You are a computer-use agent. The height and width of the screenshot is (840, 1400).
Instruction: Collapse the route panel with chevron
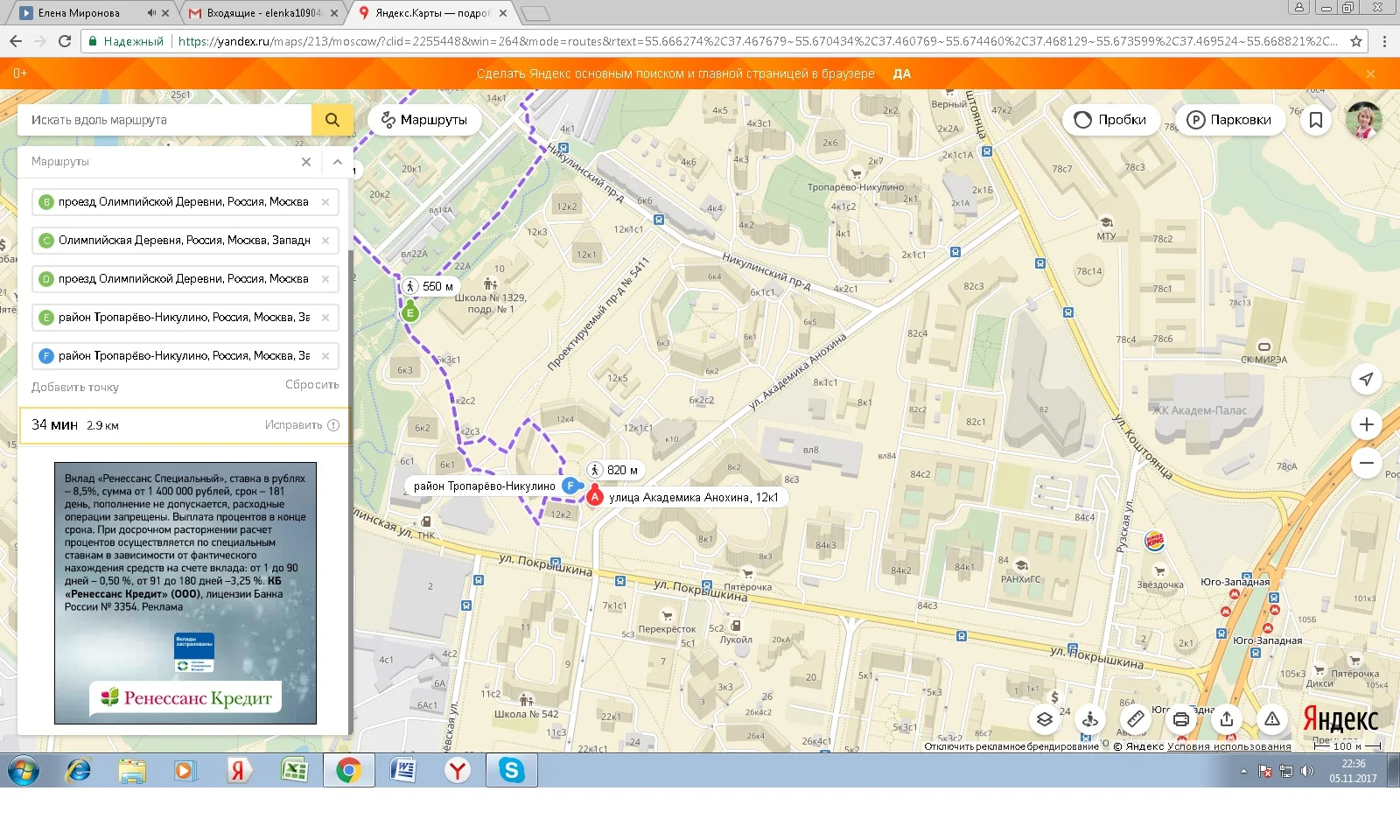[x=338, y=162]
